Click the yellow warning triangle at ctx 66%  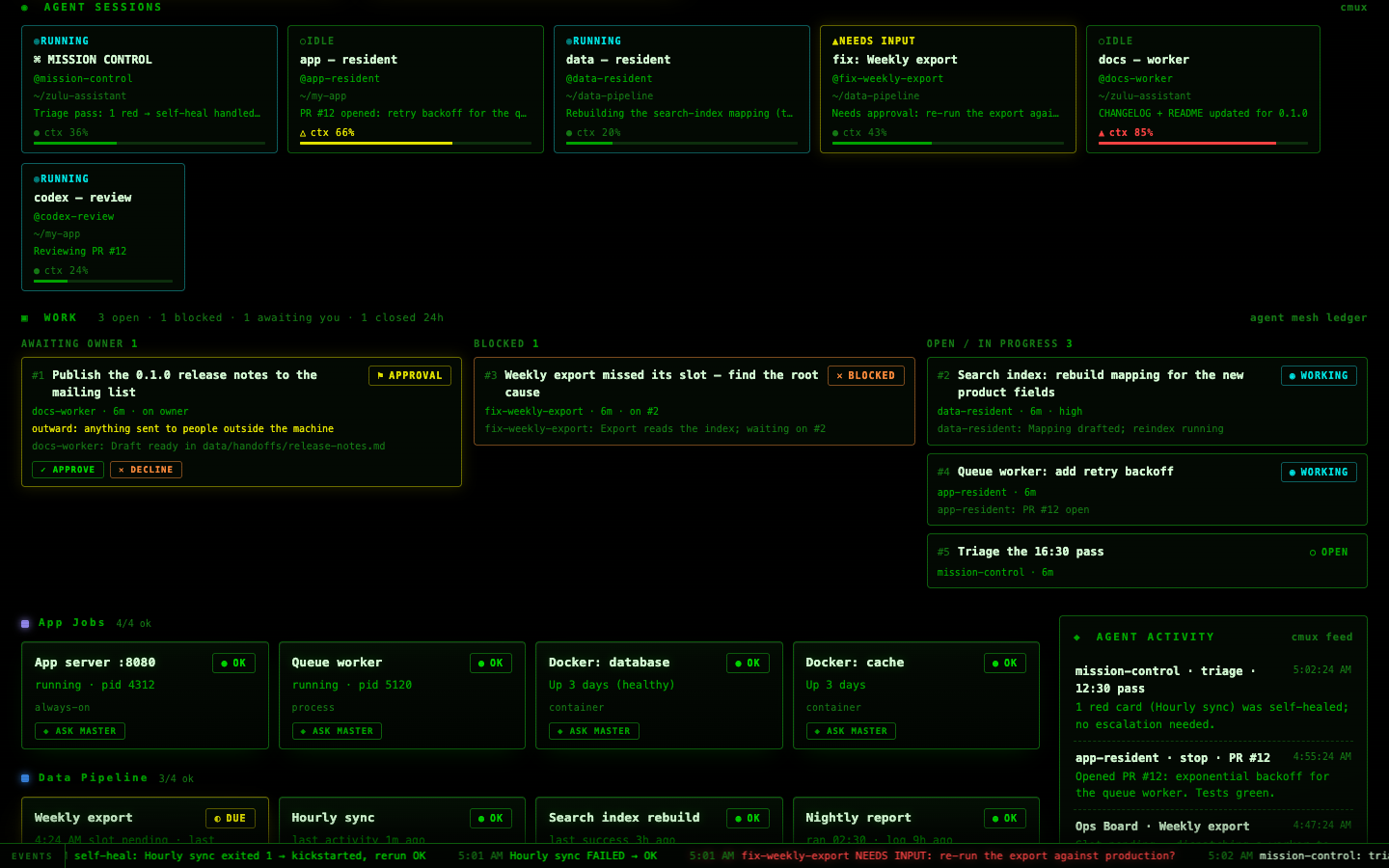[x=303, y=133]
